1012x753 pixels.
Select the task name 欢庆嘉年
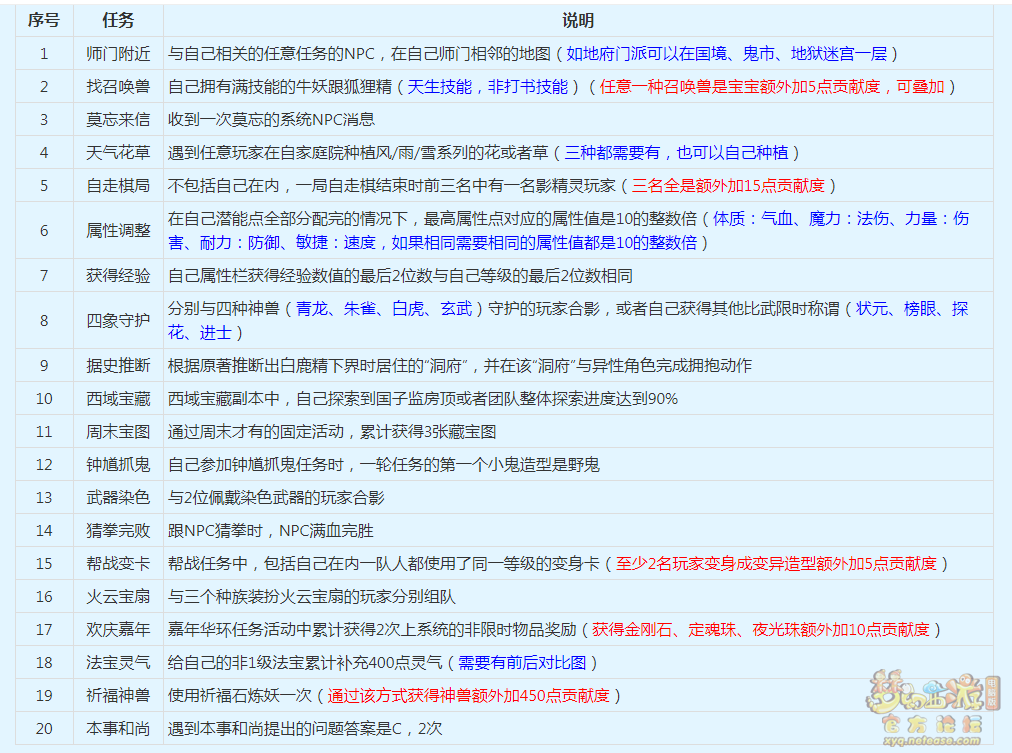click(x=118, y=629)
